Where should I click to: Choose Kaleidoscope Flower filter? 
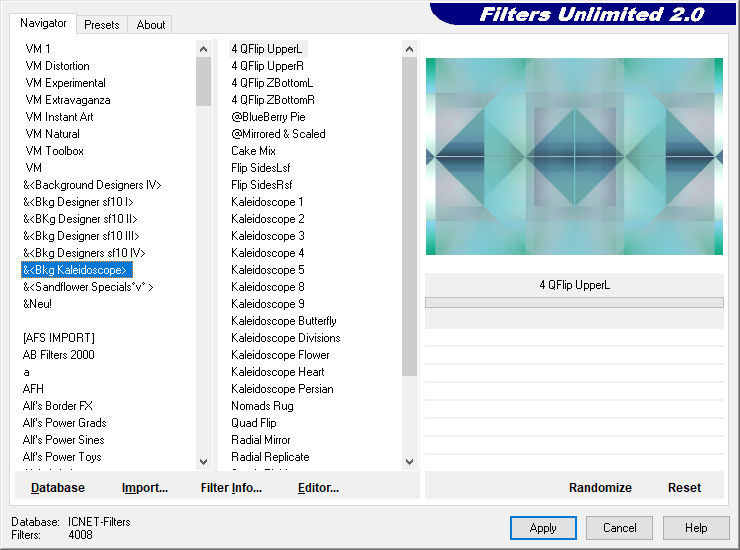[280, 355]
